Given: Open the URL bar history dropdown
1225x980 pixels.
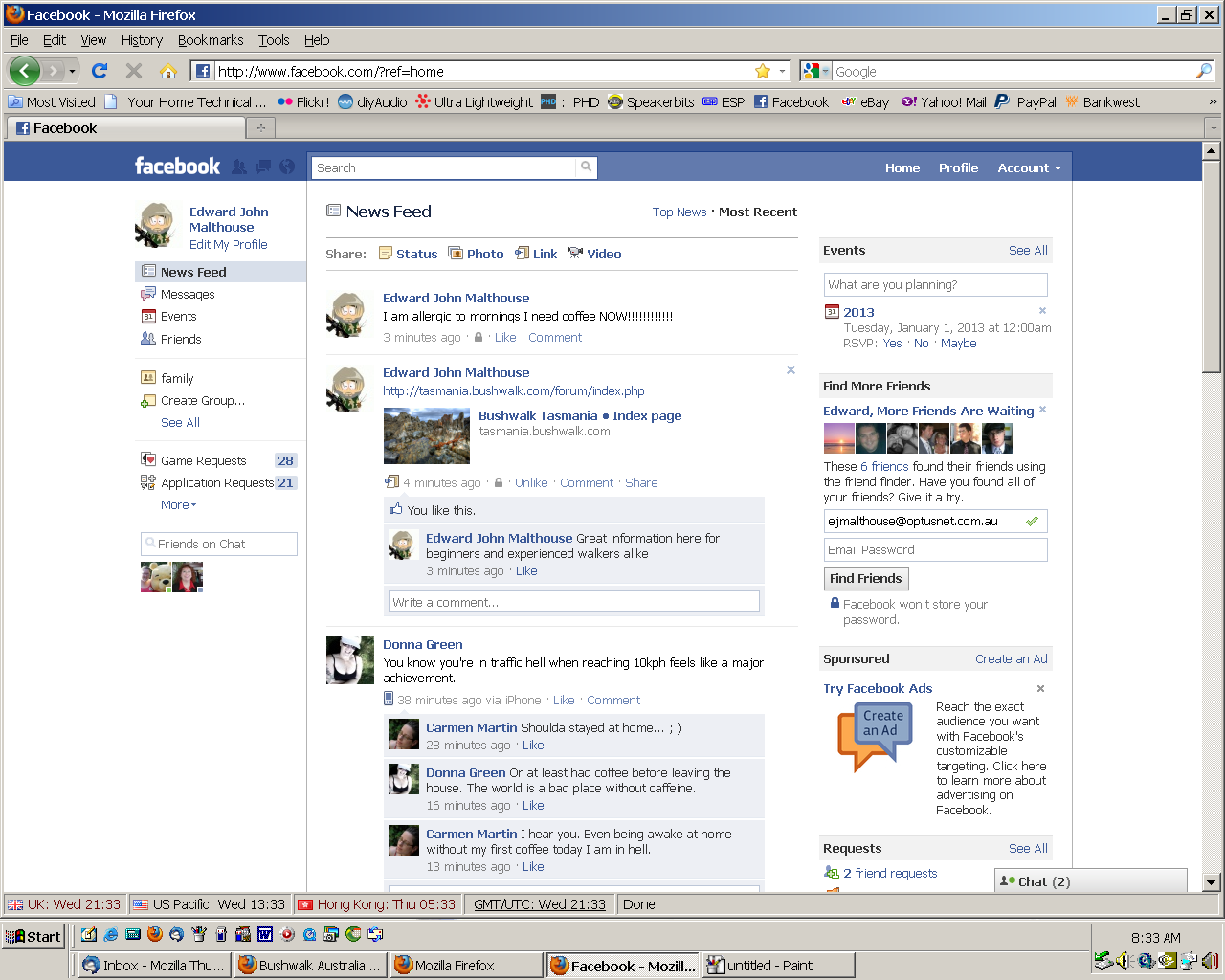Looking at the screenshot, I should (782, 71).
